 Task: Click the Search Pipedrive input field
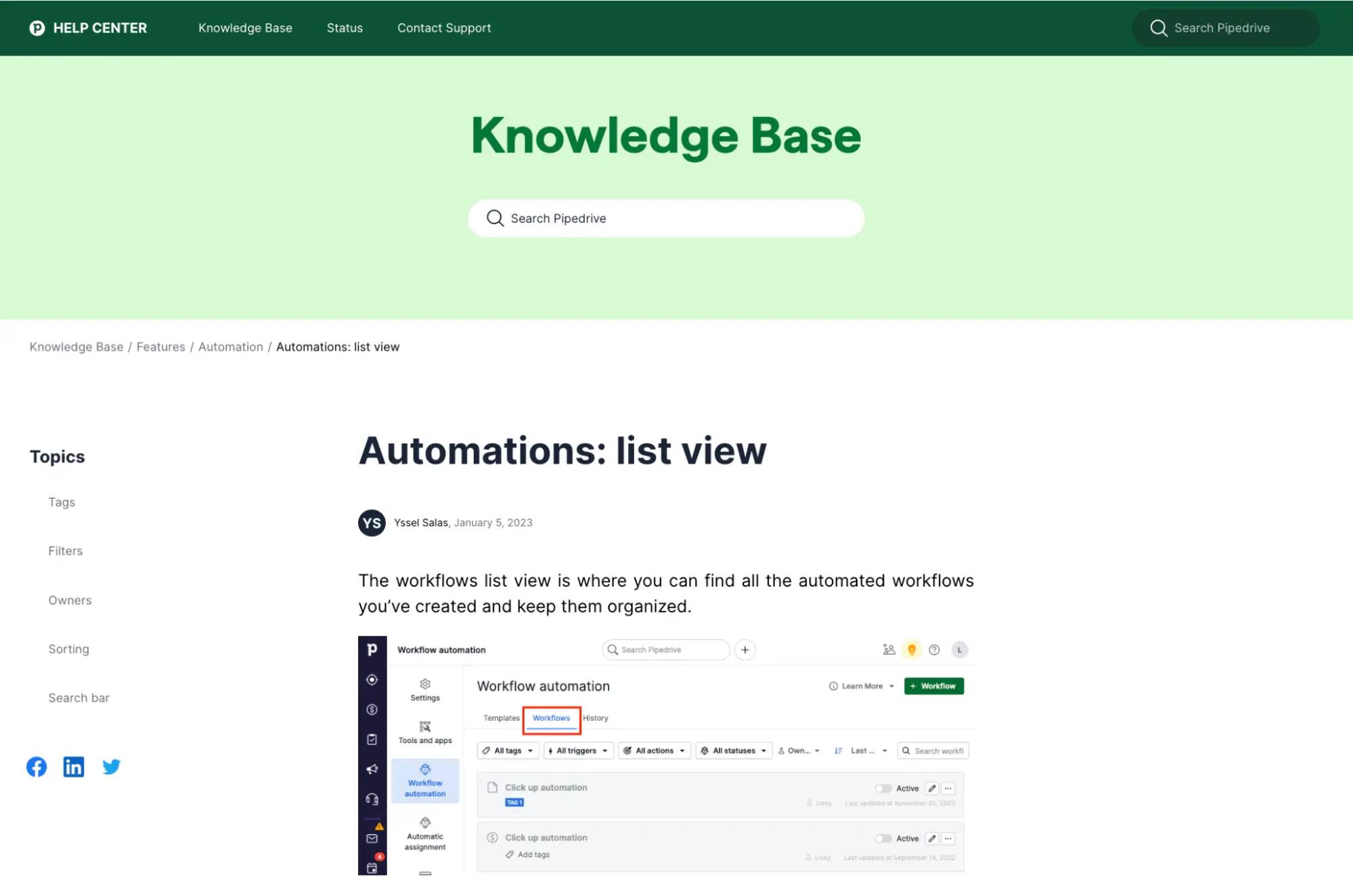(665, 218)
